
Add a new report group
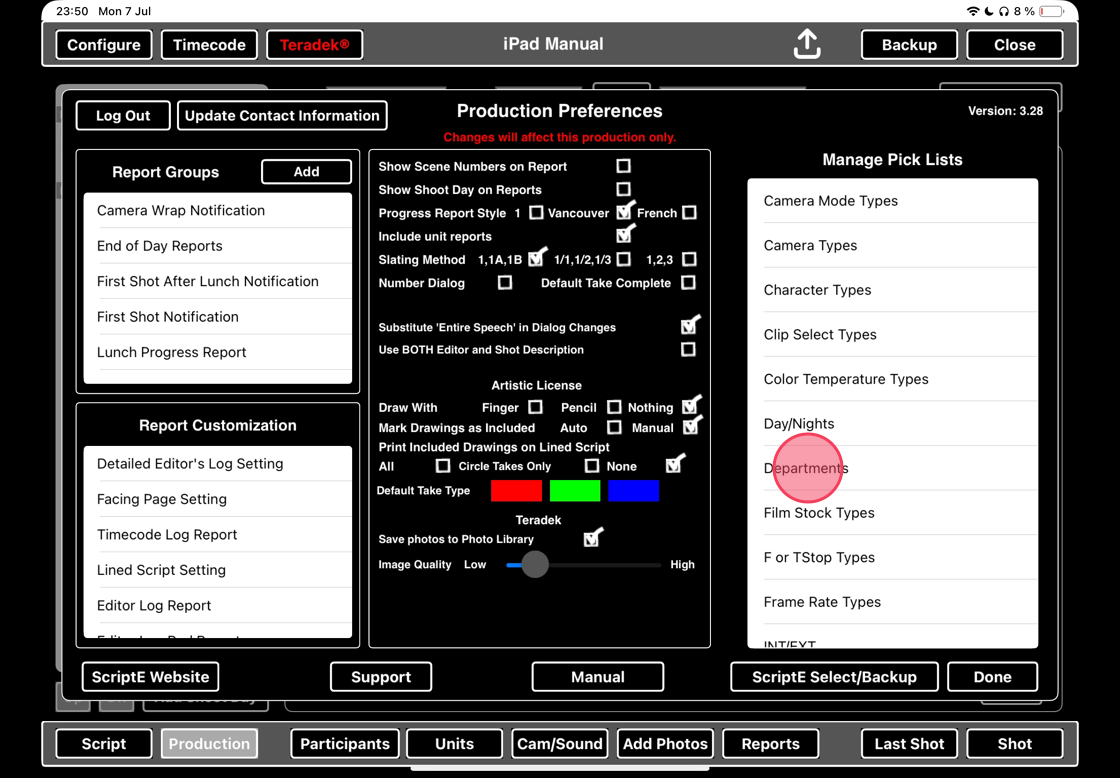pyautogui.click(x=306, y=172)
